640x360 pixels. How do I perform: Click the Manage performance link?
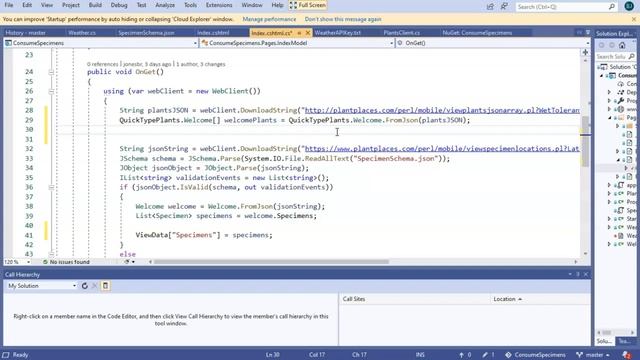click(269, 19)
